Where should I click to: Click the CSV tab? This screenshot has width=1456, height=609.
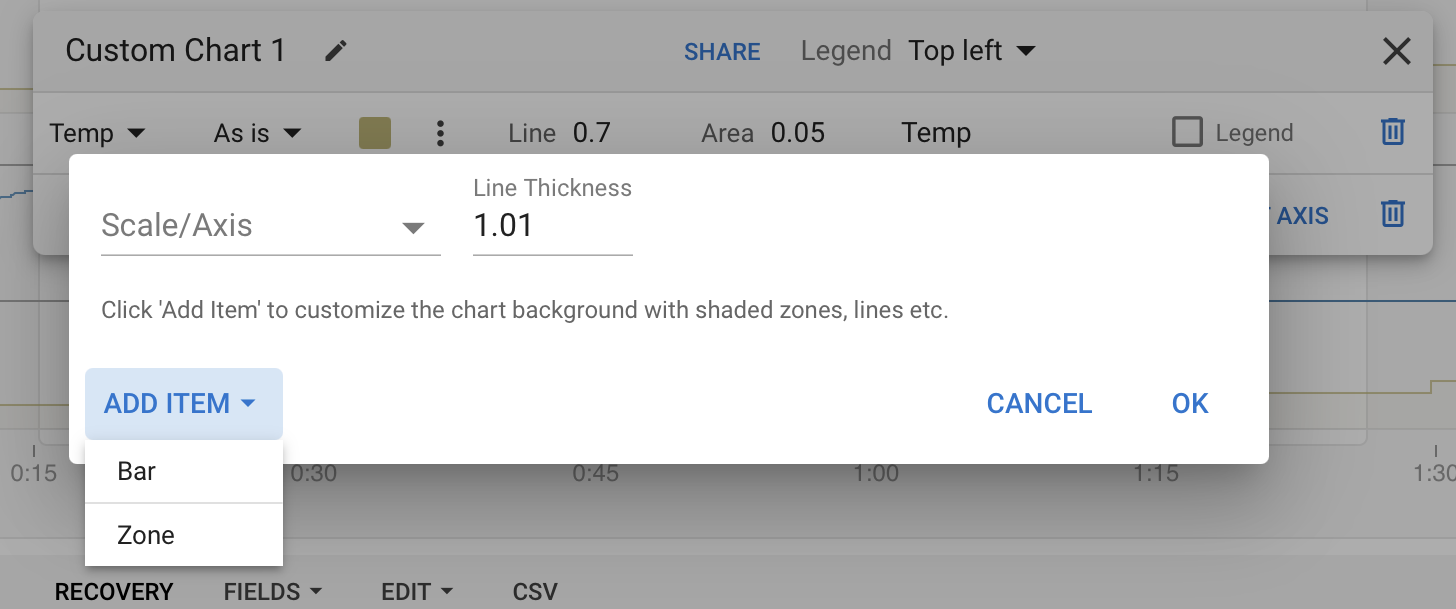pos(535,591)
